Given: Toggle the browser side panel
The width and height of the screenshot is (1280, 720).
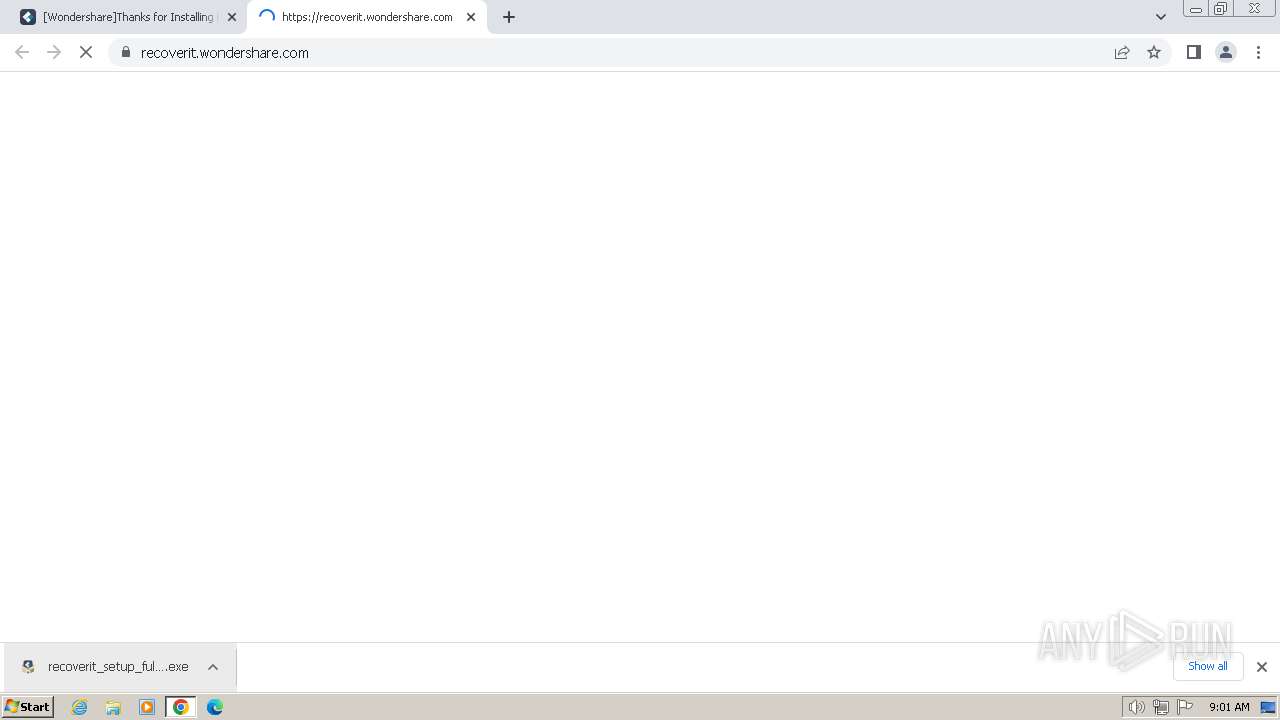Looking at the screenshot, I should tap(1194, 52).
